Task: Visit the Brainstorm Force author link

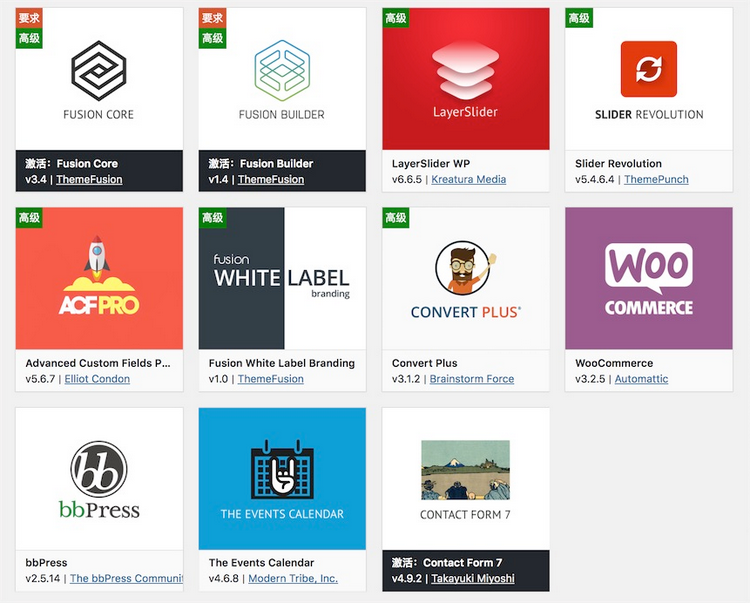Action: (x=472, y=379)
